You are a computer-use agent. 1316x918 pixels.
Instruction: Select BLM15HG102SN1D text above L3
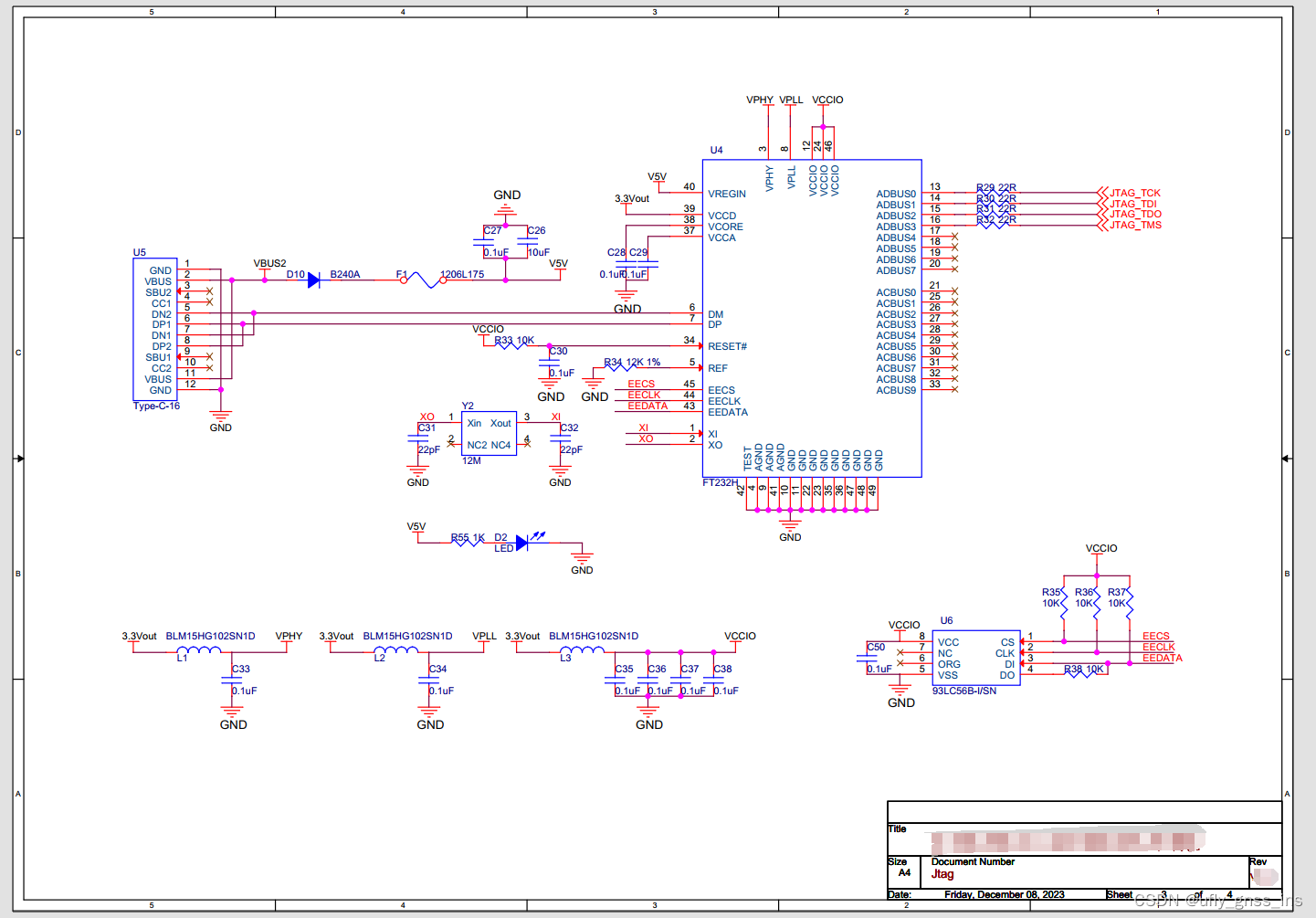(594, 636)
